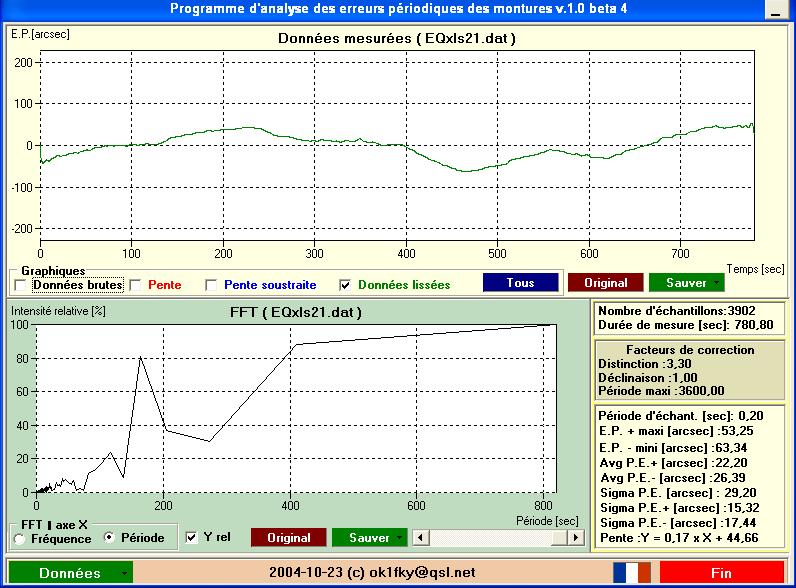Click the E.P. + maxi reading
796x588 pixels.
(x=676, y=431)
